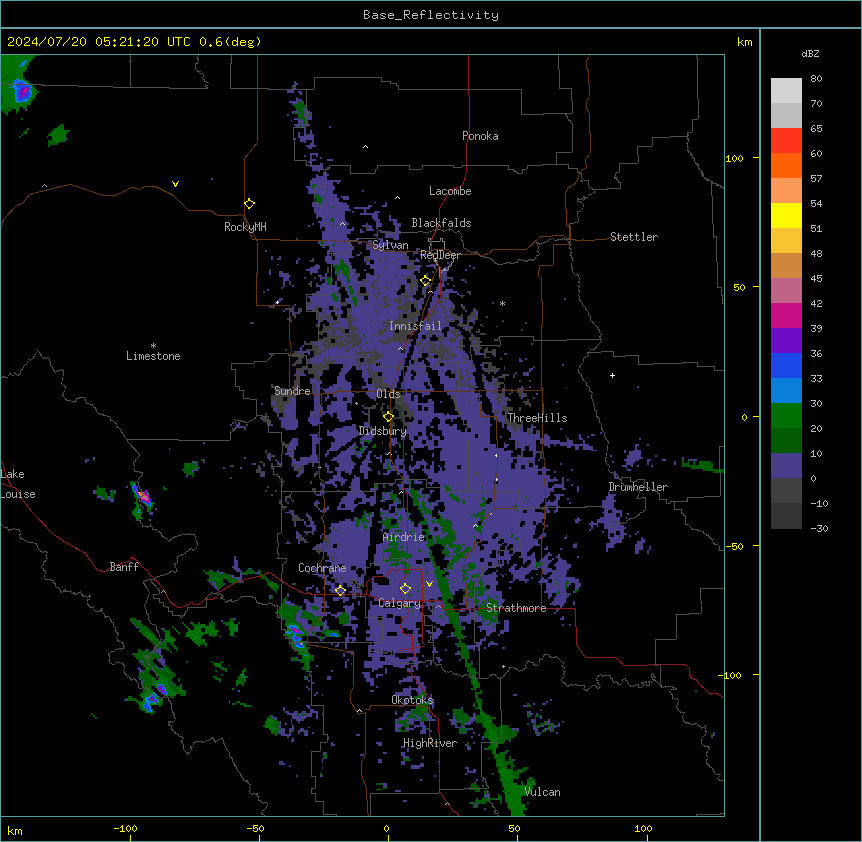Select the red 60-65 dBZ legend swatch
This screenshot has width=862, height=842.
[786, 141]
